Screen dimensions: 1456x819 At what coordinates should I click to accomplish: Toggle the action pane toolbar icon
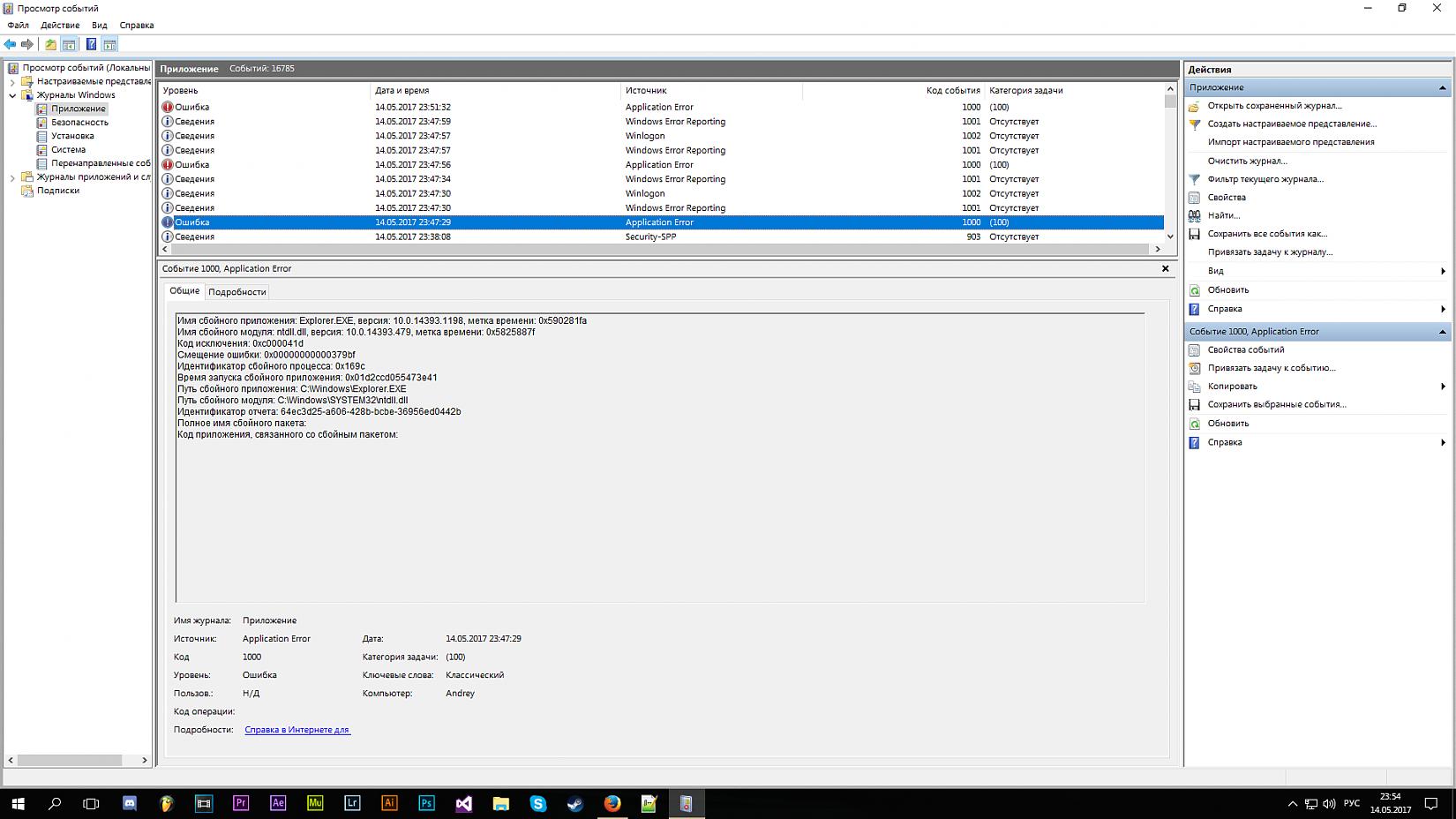coord(110,44)
